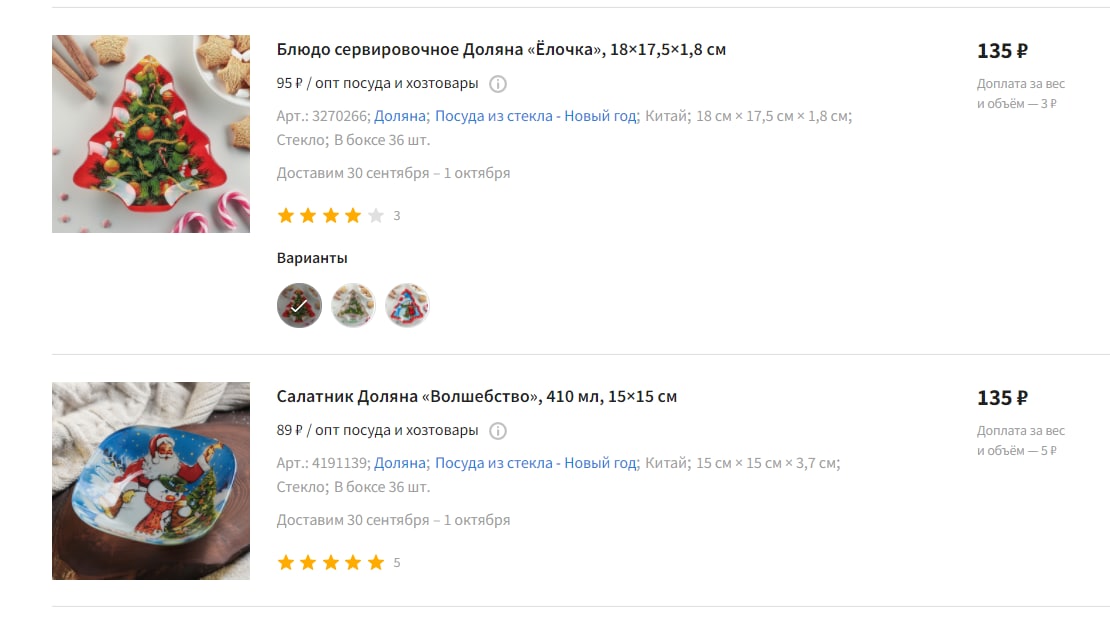Viewport: 1110px width, 636px height.
Task: Click the 'Варианты' heading above the swatches
Action: point(312,259)
